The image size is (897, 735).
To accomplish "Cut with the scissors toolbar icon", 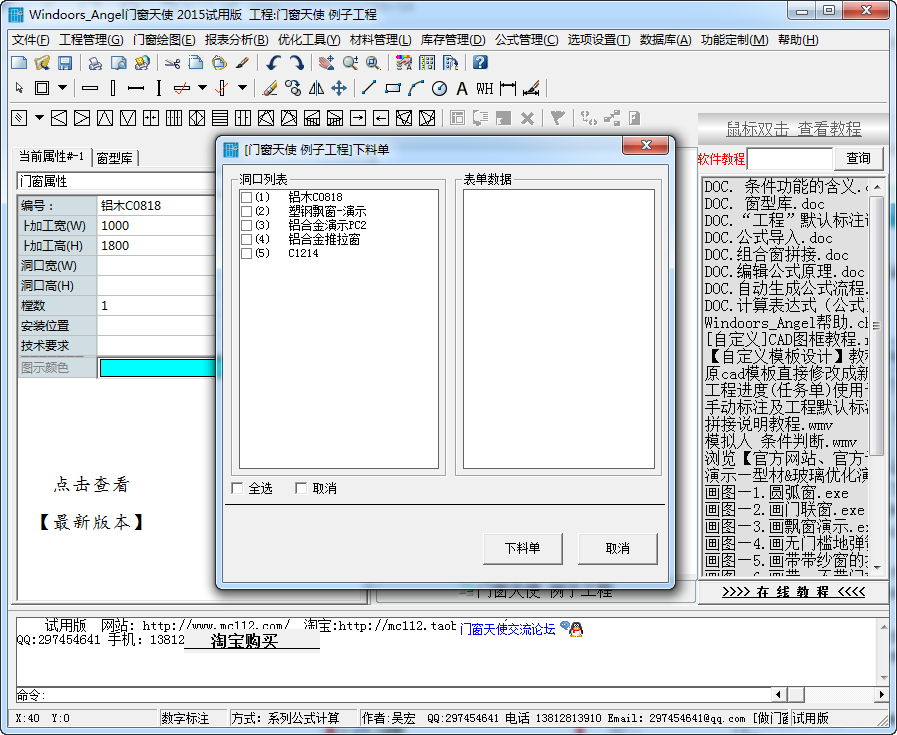I will pyautogui.click(x=172, y=62).
